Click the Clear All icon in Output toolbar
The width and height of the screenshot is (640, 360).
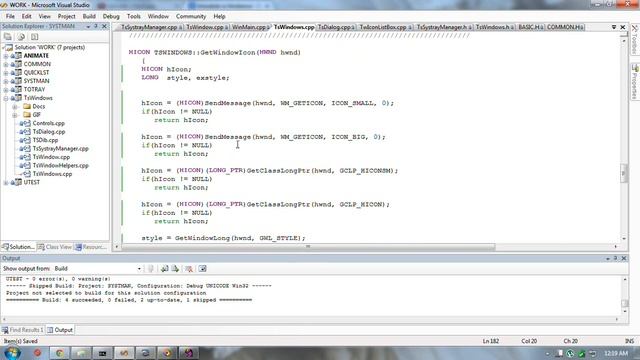click(x=189, y=269)
